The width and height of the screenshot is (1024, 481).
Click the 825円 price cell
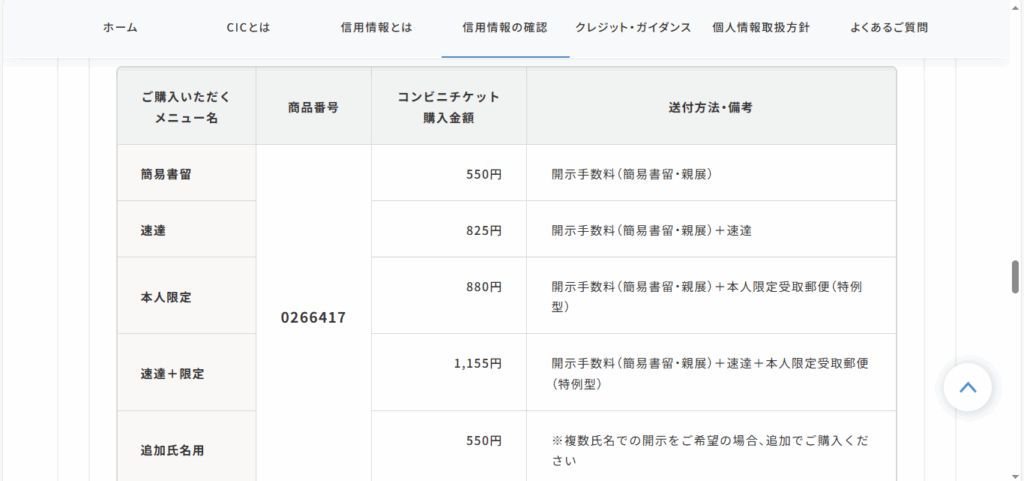point(449,230)
